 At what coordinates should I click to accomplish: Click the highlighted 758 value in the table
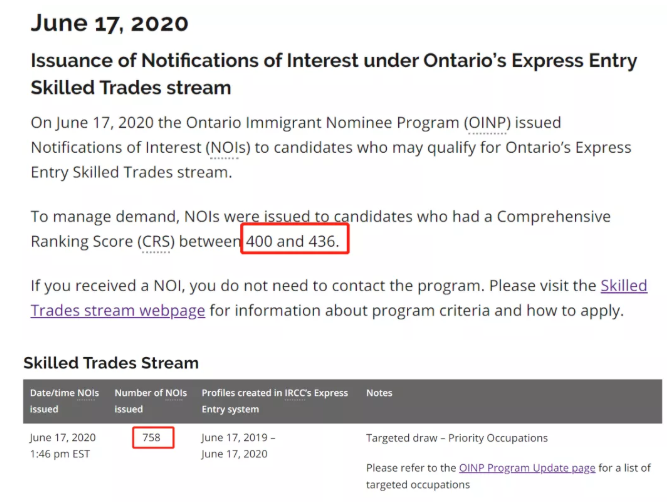click(152, 437)
